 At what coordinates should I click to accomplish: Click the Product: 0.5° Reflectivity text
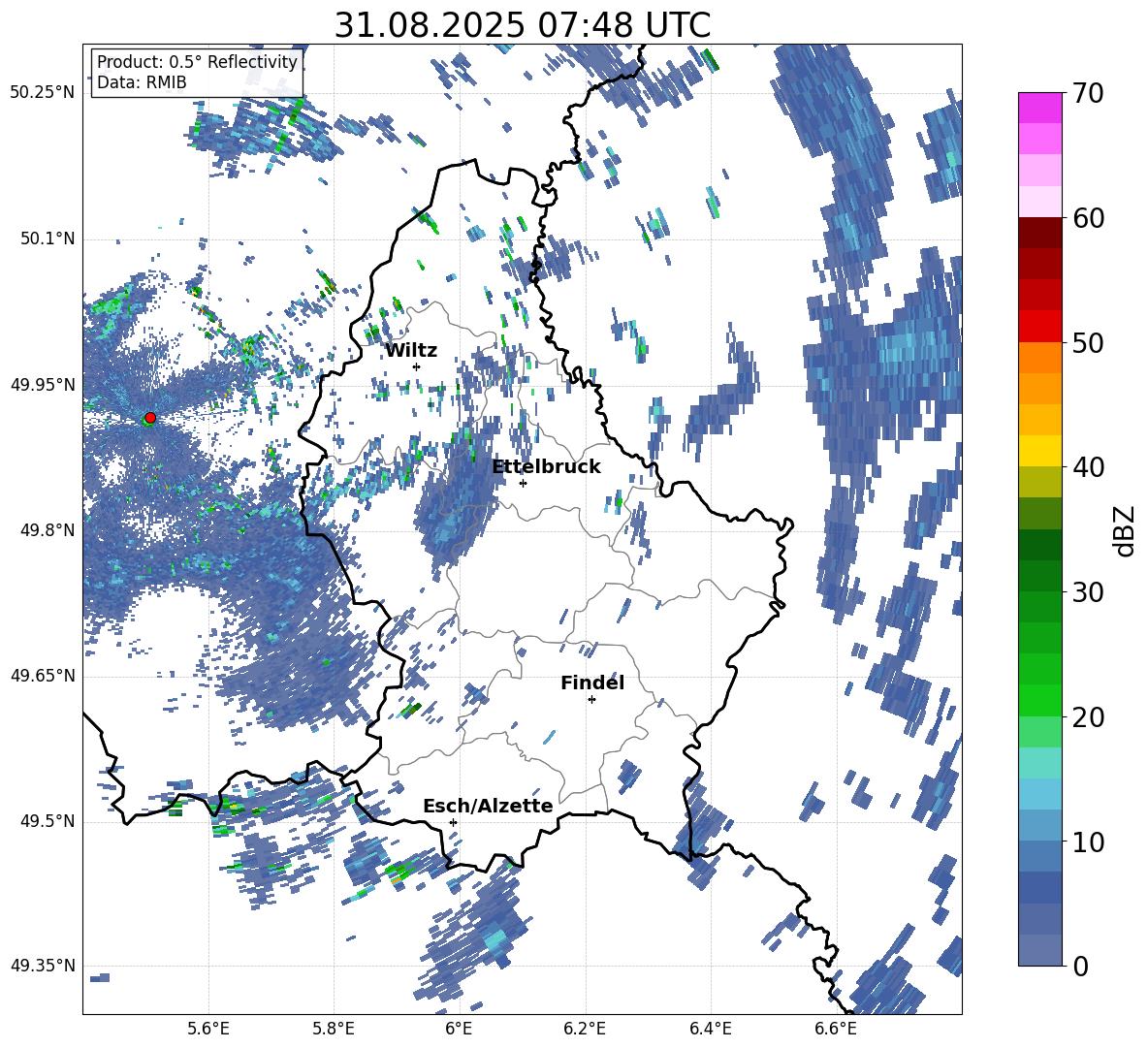coord(197,61)
